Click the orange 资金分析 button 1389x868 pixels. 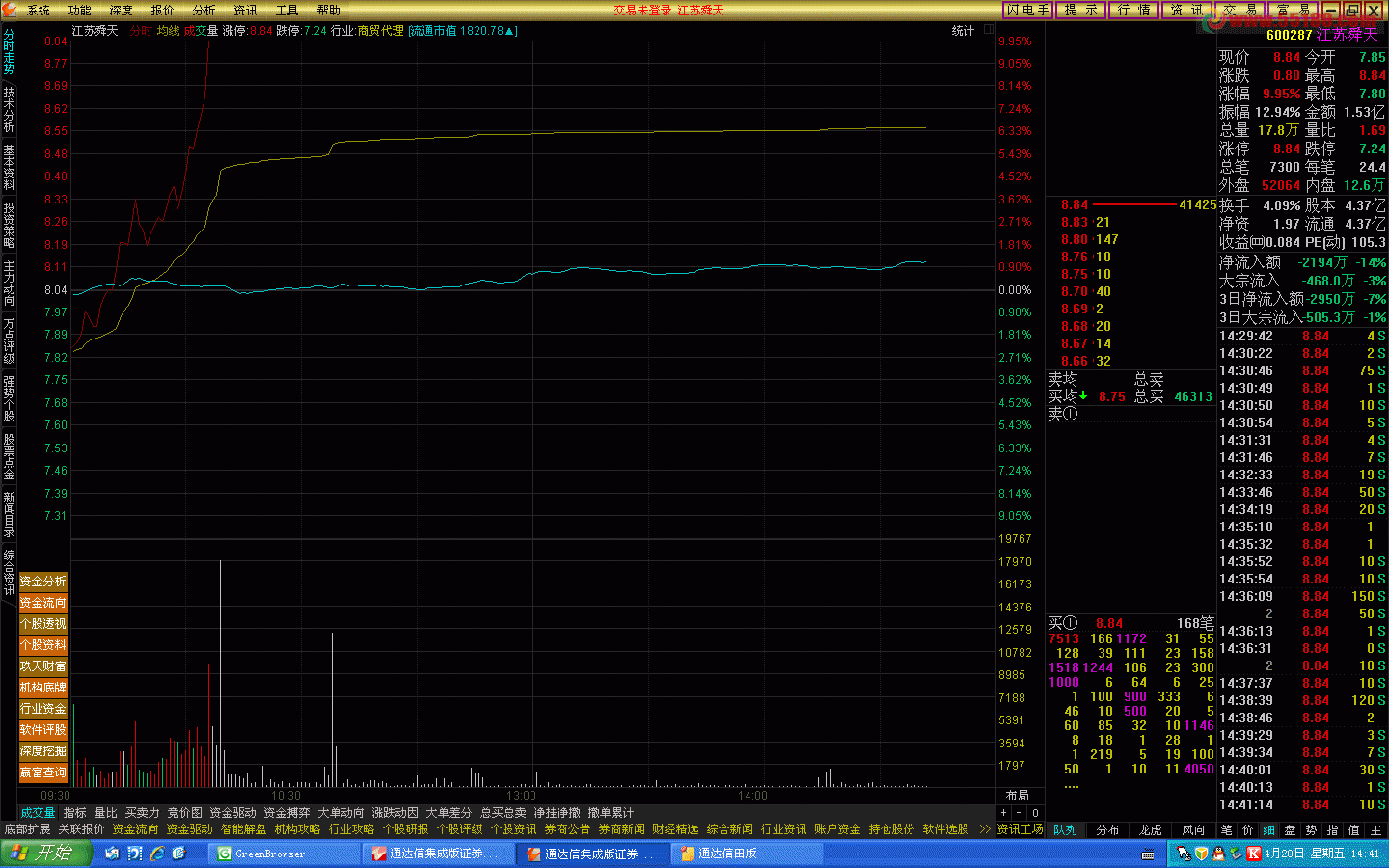pyautogui.click(x=43, y=582)
